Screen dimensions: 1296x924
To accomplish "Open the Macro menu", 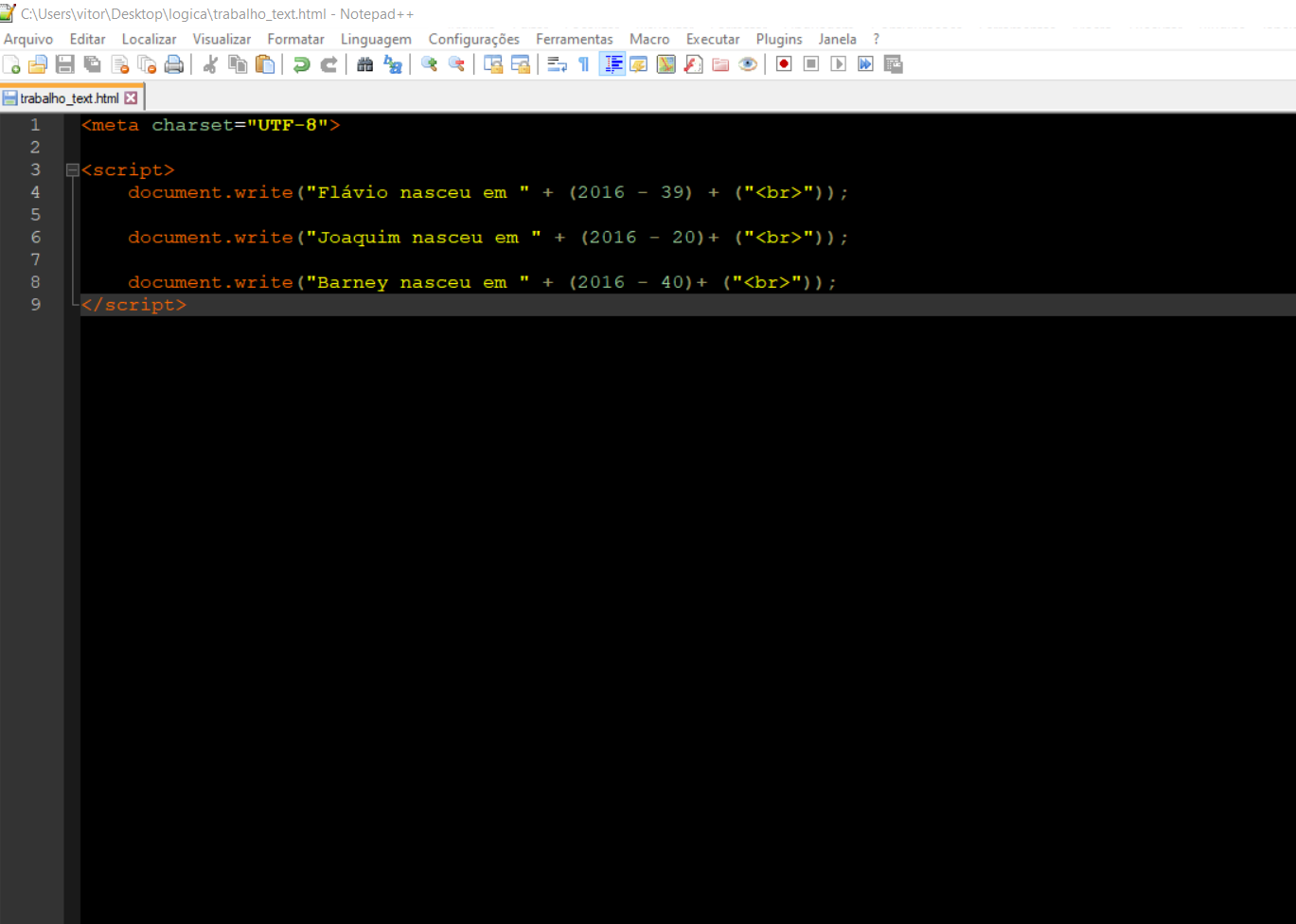I will pyautogui.click(x=649, y=39).
